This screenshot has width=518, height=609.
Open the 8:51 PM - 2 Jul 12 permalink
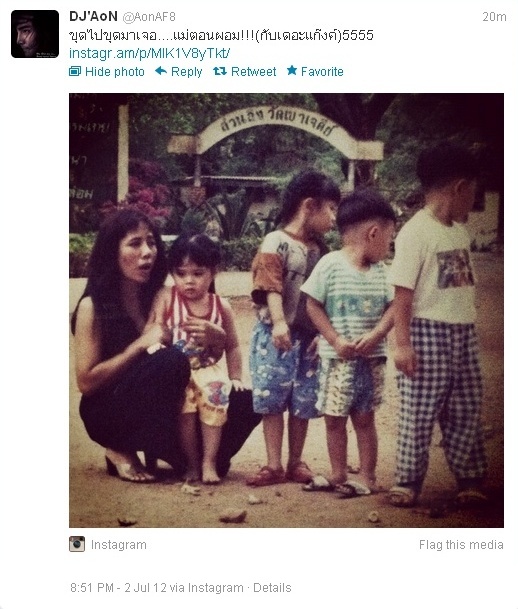coord(118,588)
